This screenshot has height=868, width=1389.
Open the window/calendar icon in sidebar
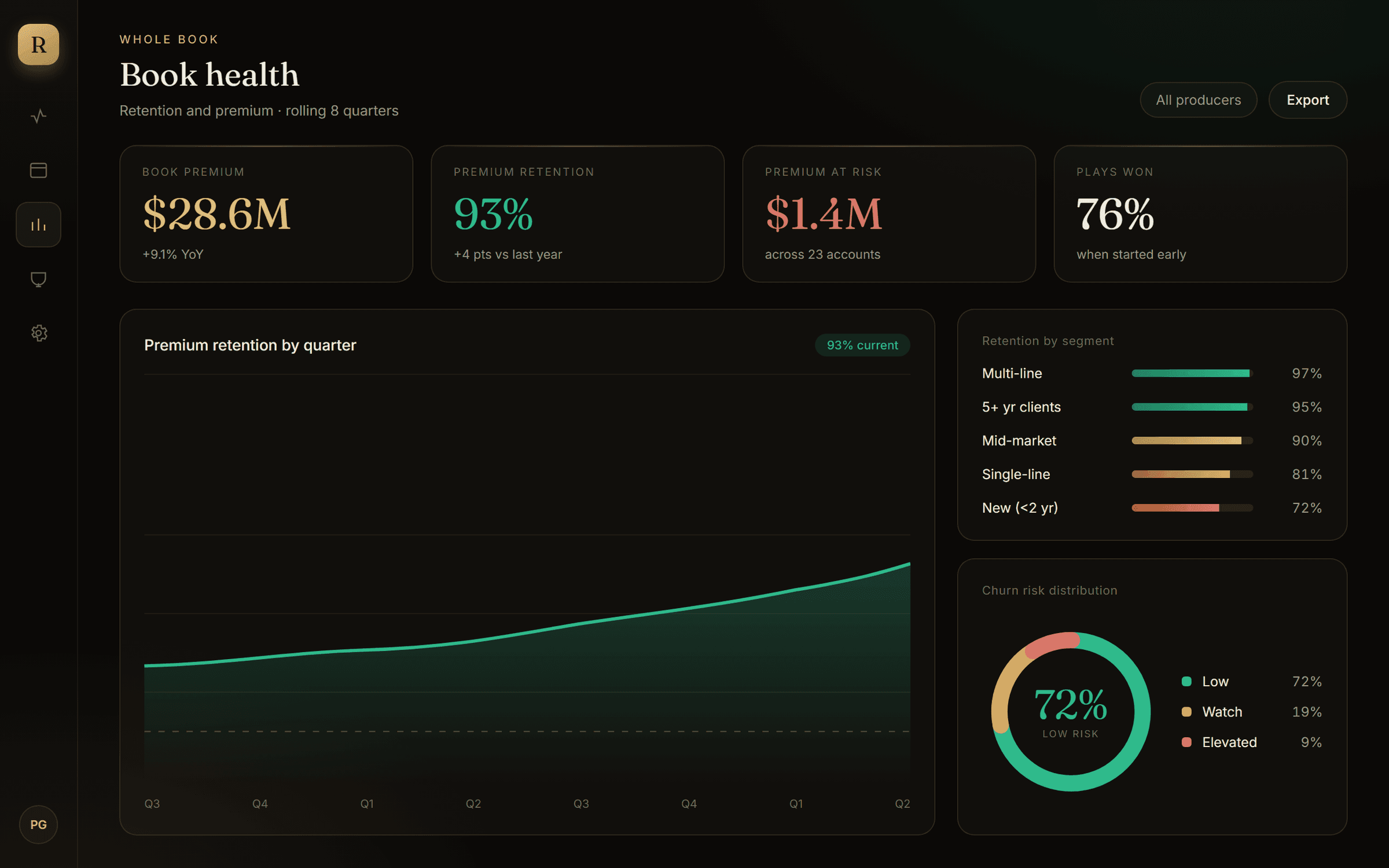pos(38,170)
